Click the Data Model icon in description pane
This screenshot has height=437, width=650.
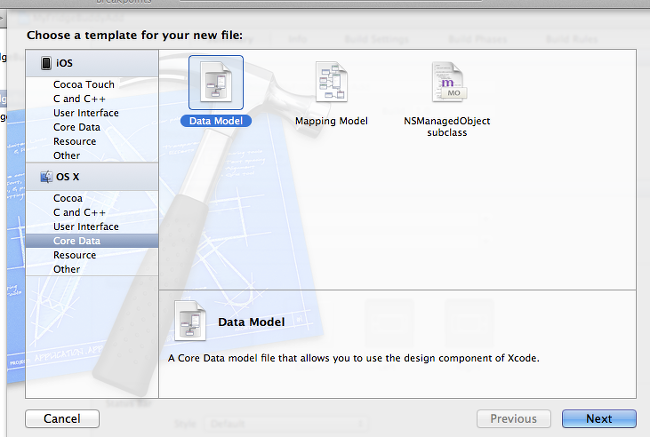click(190, 320)
